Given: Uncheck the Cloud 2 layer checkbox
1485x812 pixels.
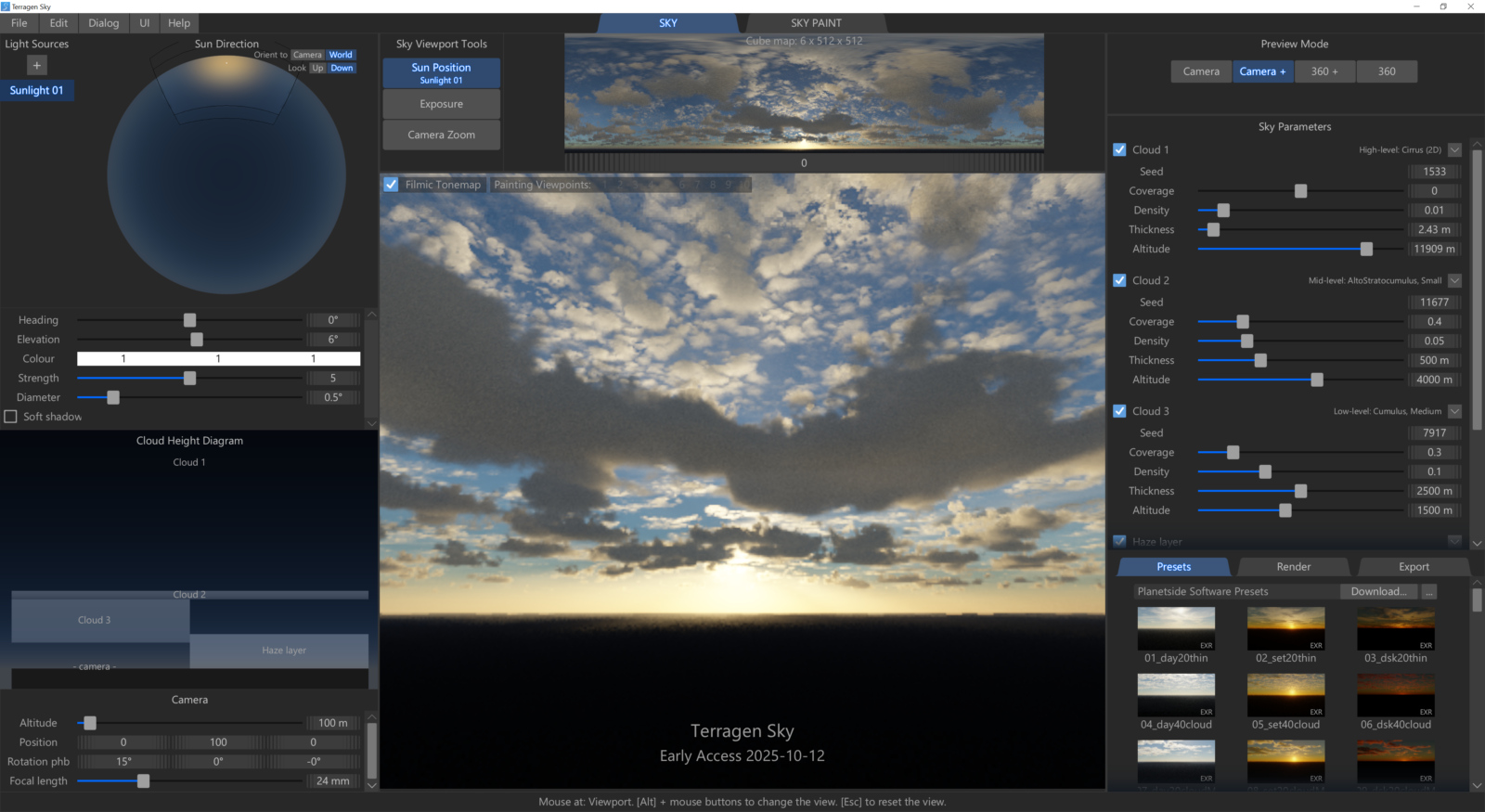Looking at the screenshot, I should 1119,280.
